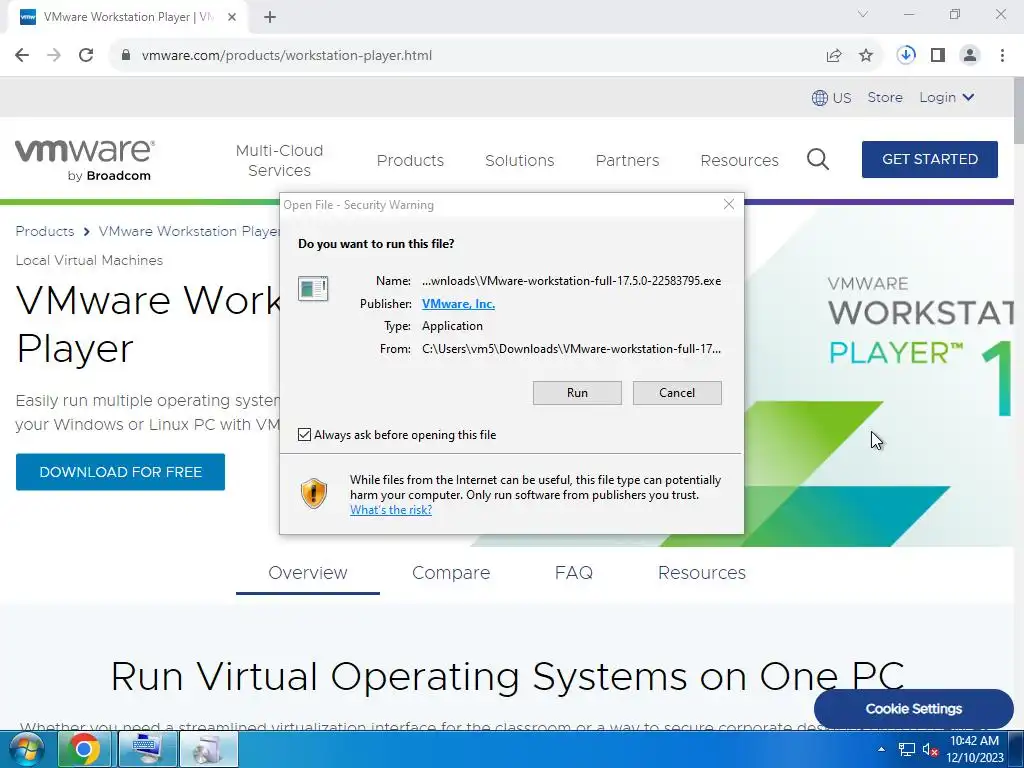The width and height of the screenshot is (1024, 768).
Task: Select the Overview tab
Action: tap(308, 573)
